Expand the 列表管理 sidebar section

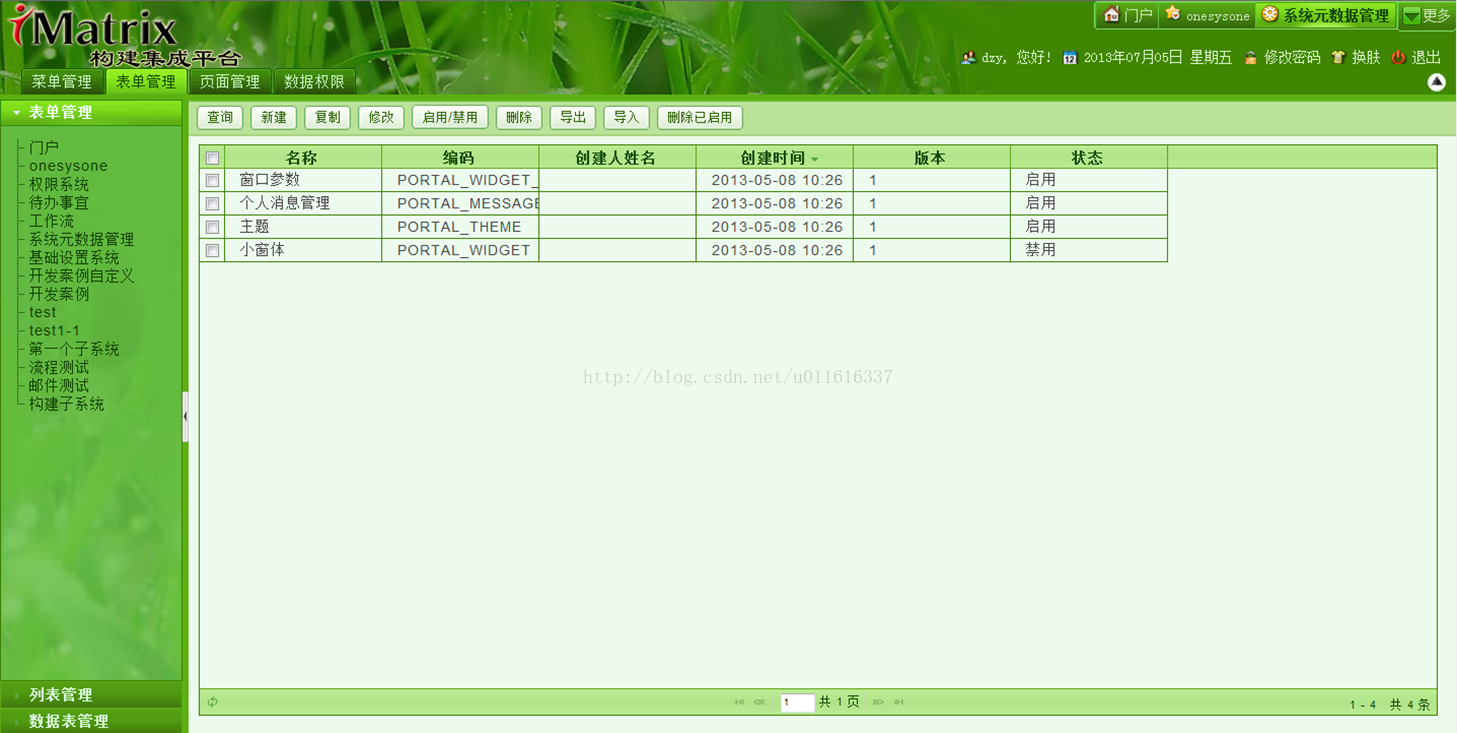point(91,694)
